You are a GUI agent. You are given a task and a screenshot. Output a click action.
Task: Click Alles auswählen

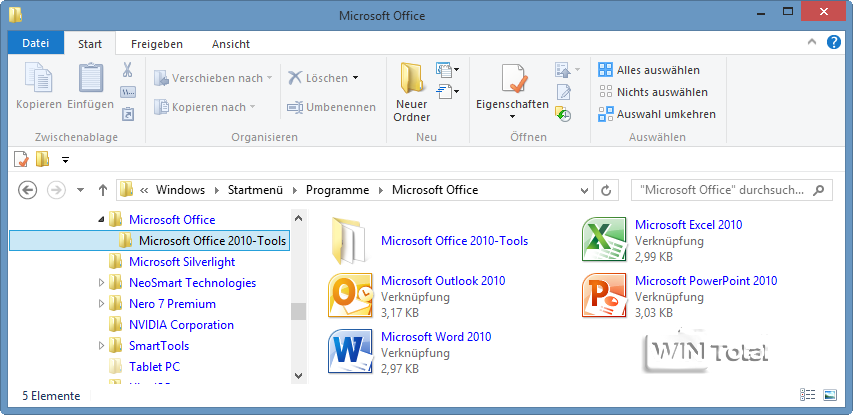click(648, 70)
